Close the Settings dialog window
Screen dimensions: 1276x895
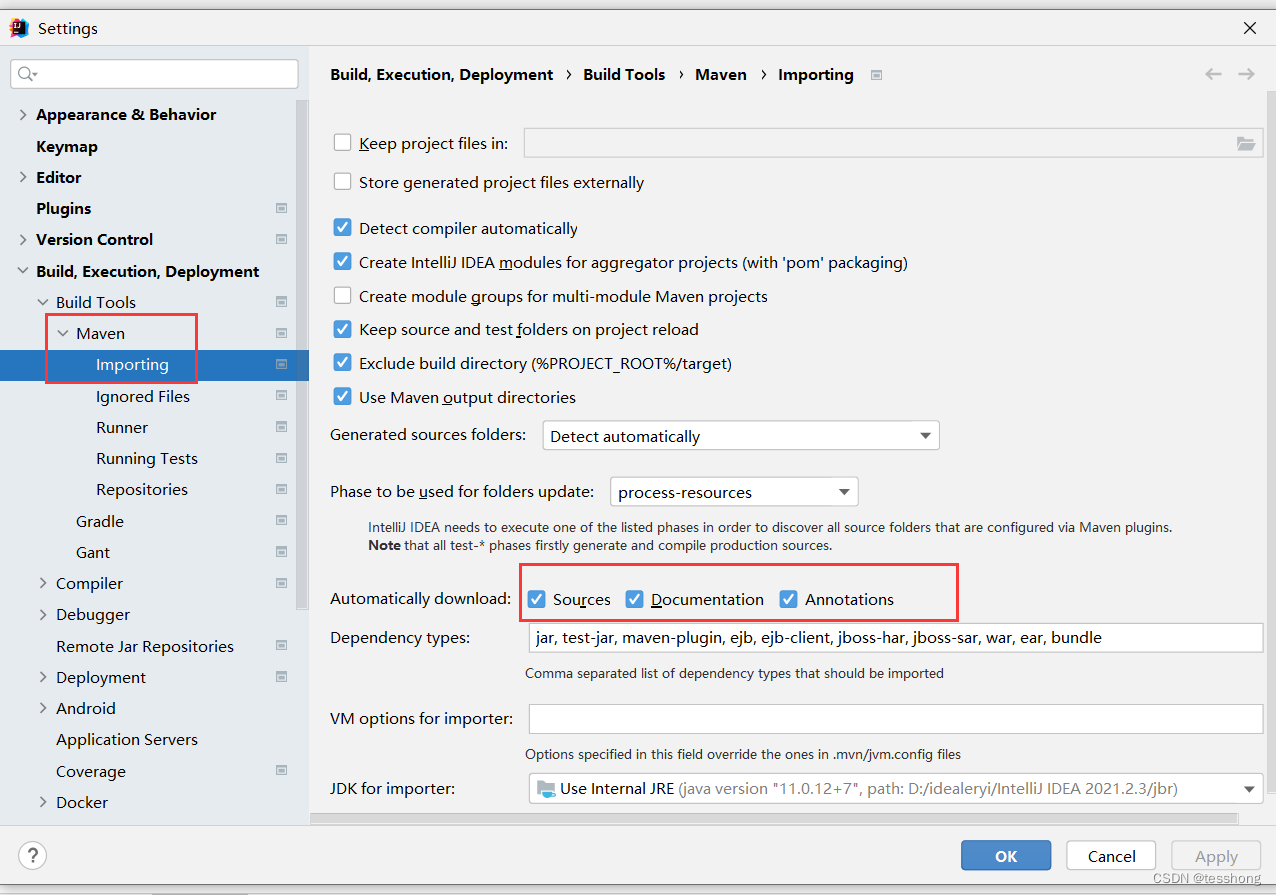1250,28
